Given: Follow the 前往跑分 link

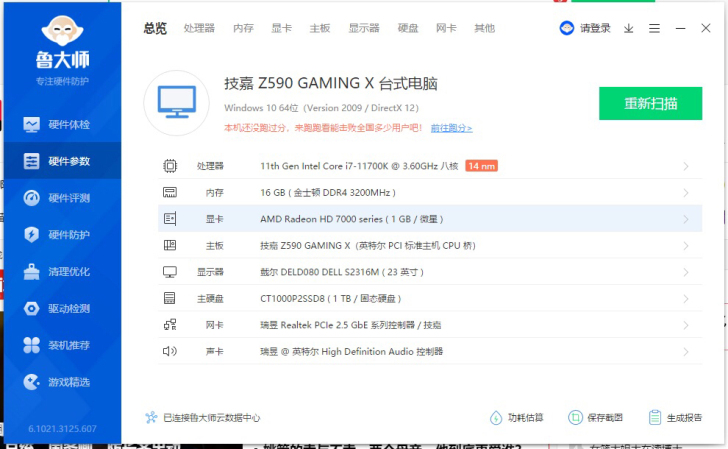Looking at the screenshot, I should tap(451, 128).
